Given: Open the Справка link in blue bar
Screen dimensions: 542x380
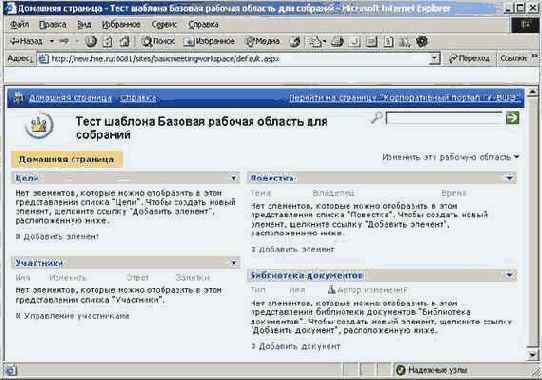Looking at the screenshot, I should tap(138, 98).
